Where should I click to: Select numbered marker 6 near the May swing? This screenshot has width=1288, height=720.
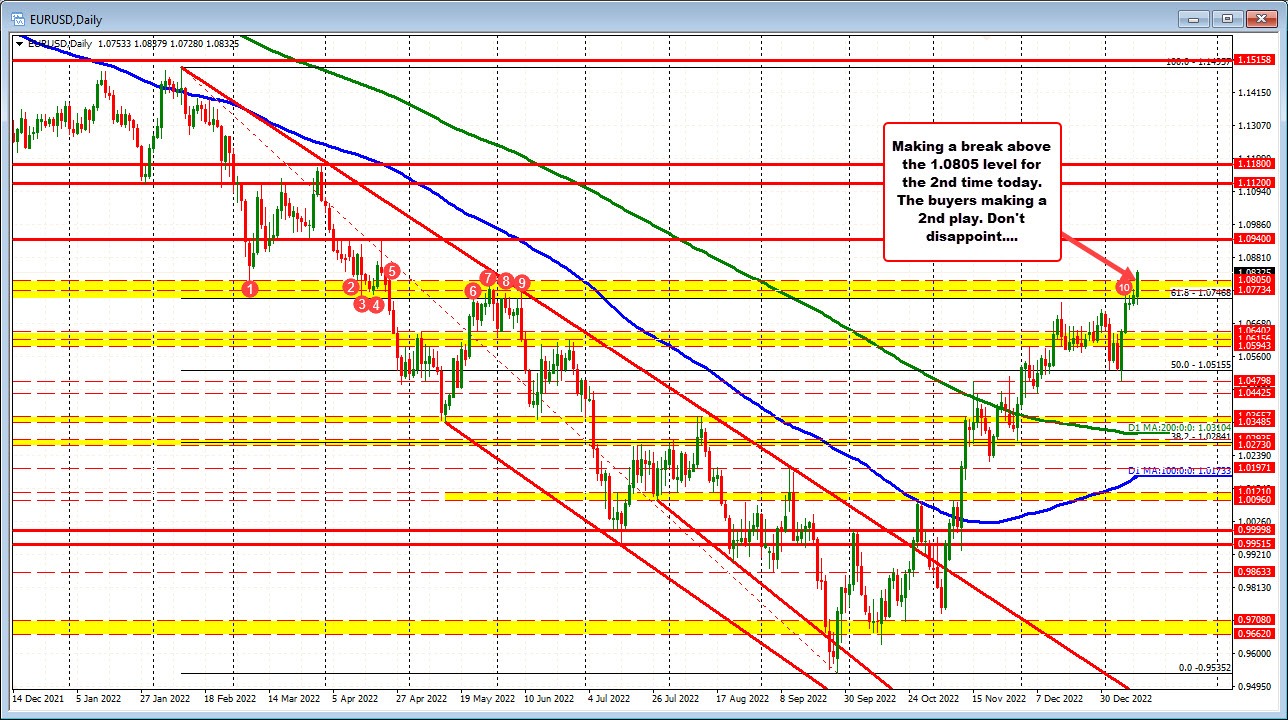pos(473,291)
